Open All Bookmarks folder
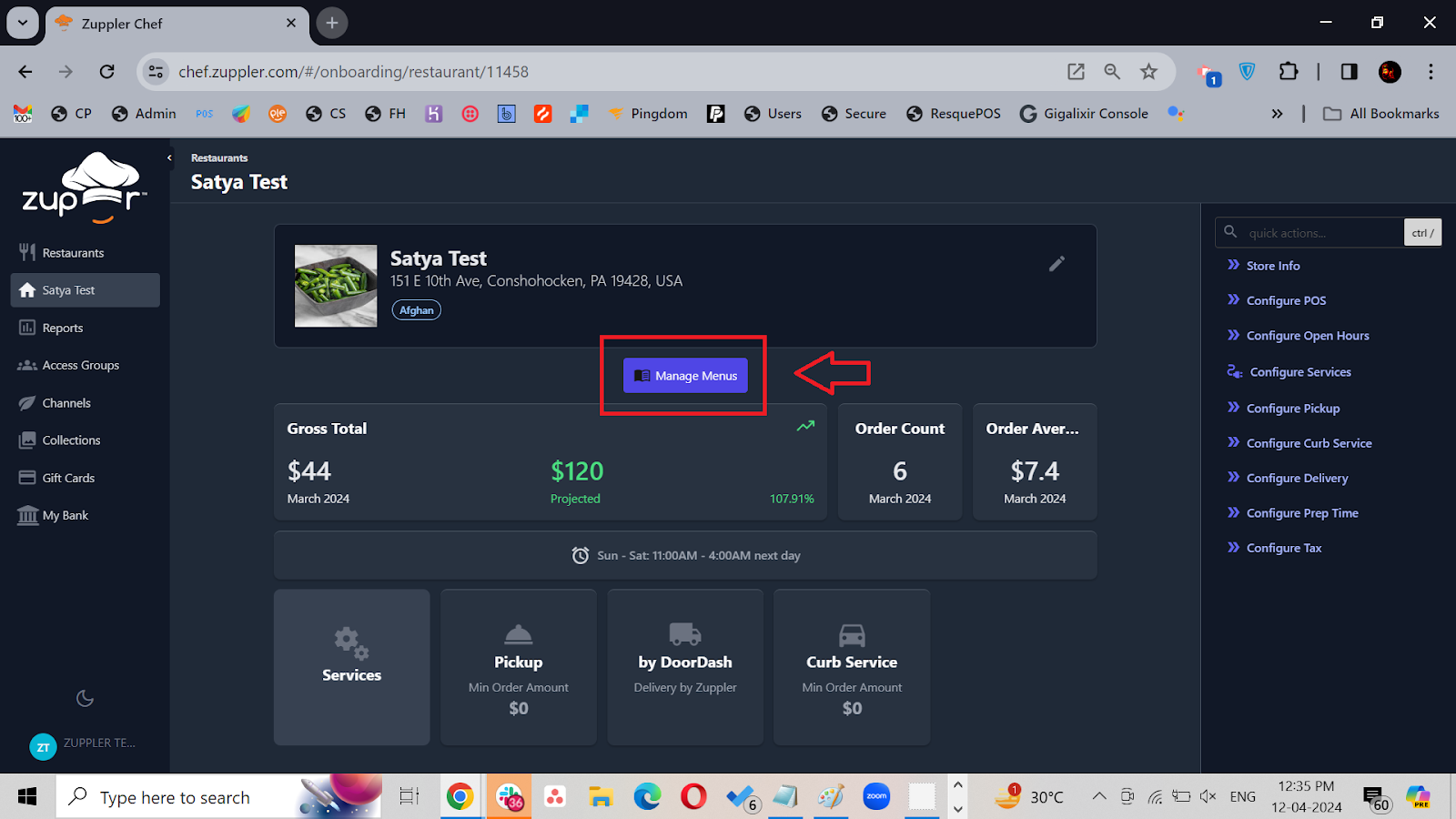 pyautogui.click(x=1381, y=114)
